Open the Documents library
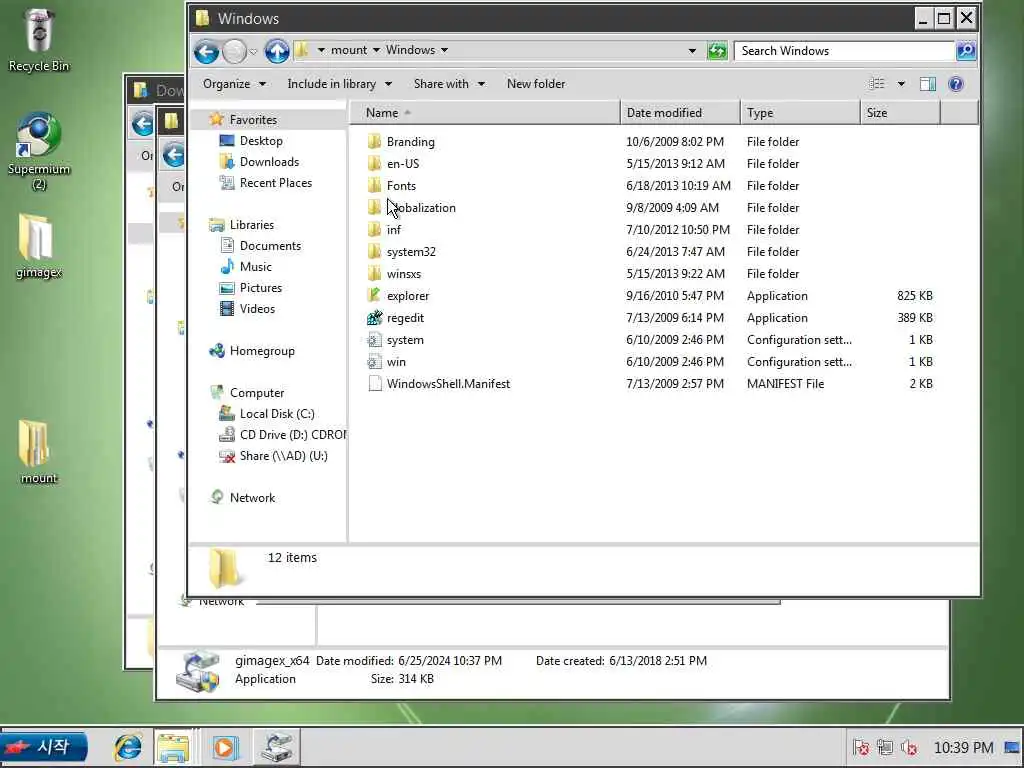This screenshot has height=768, width=1024. 270,246
